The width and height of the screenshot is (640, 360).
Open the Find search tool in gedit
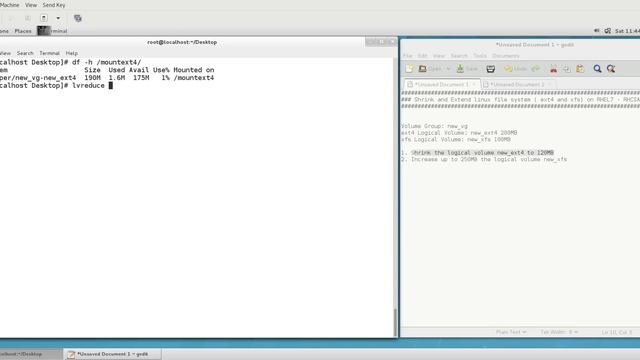pos(597,69)
